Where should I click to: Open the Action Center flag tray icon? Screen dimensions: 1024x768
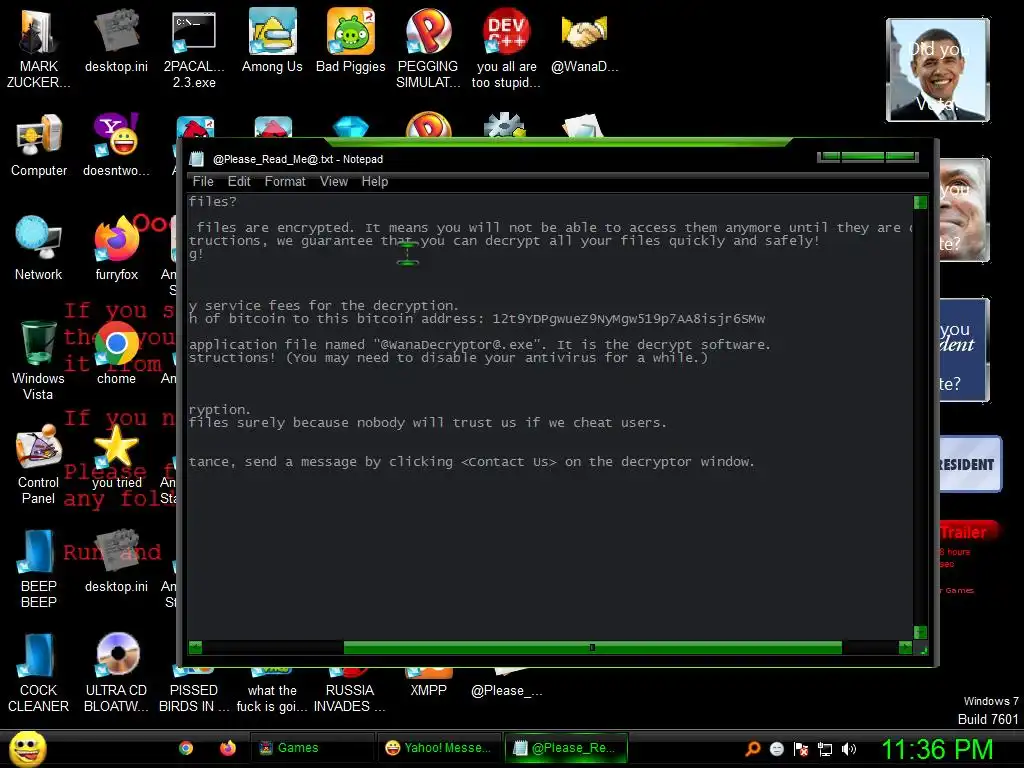pyautogui.click(x=801, y=749)
